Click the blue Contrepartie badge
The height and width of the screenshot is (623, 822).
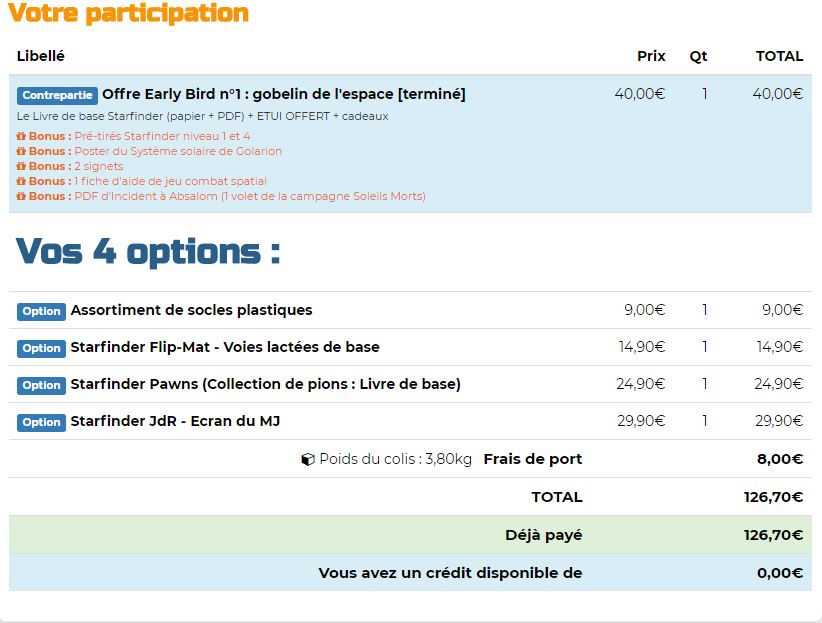57,95
